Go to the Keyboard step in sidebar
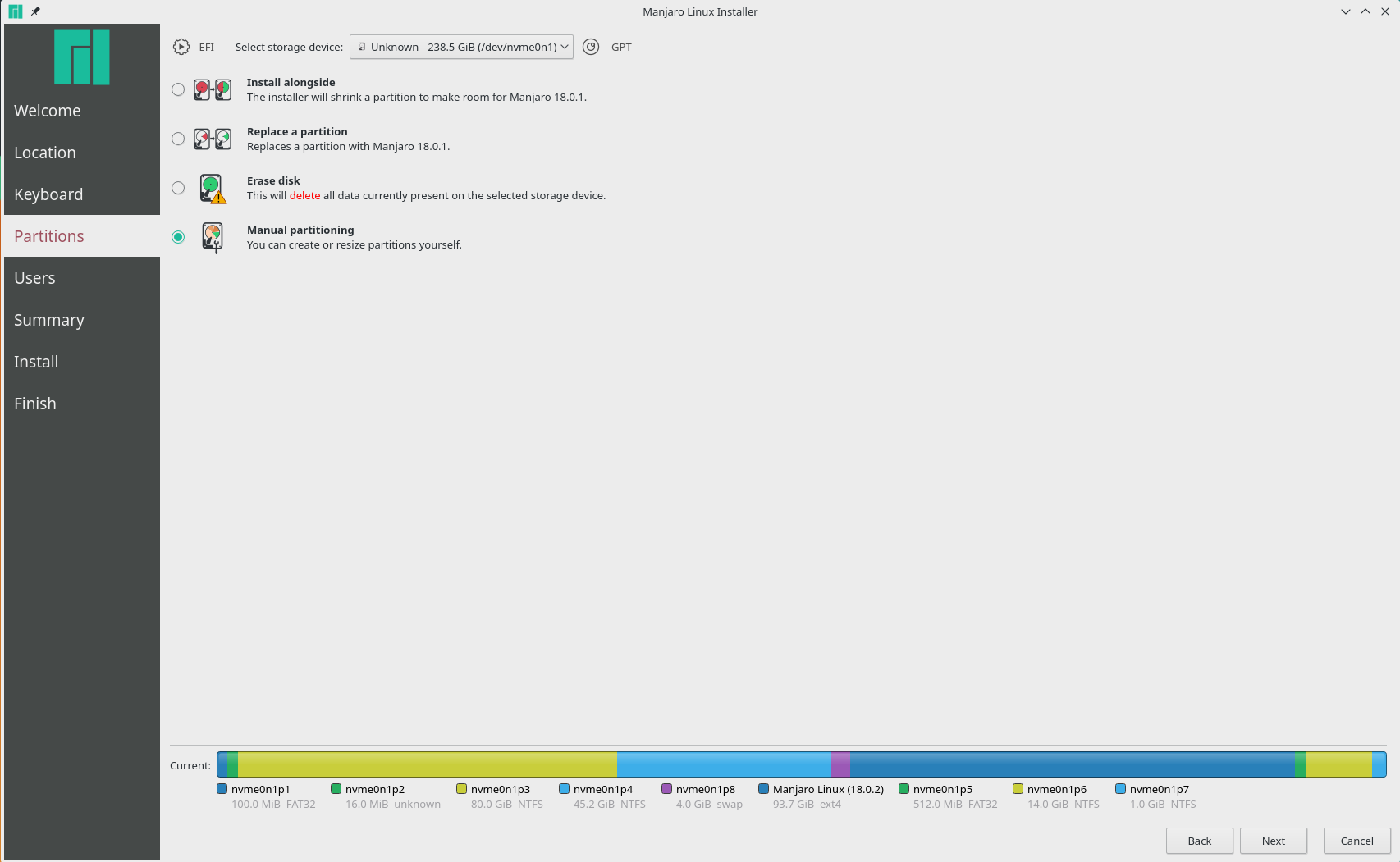This screenshot has height=862, width=1400. [x=82, y=194]
